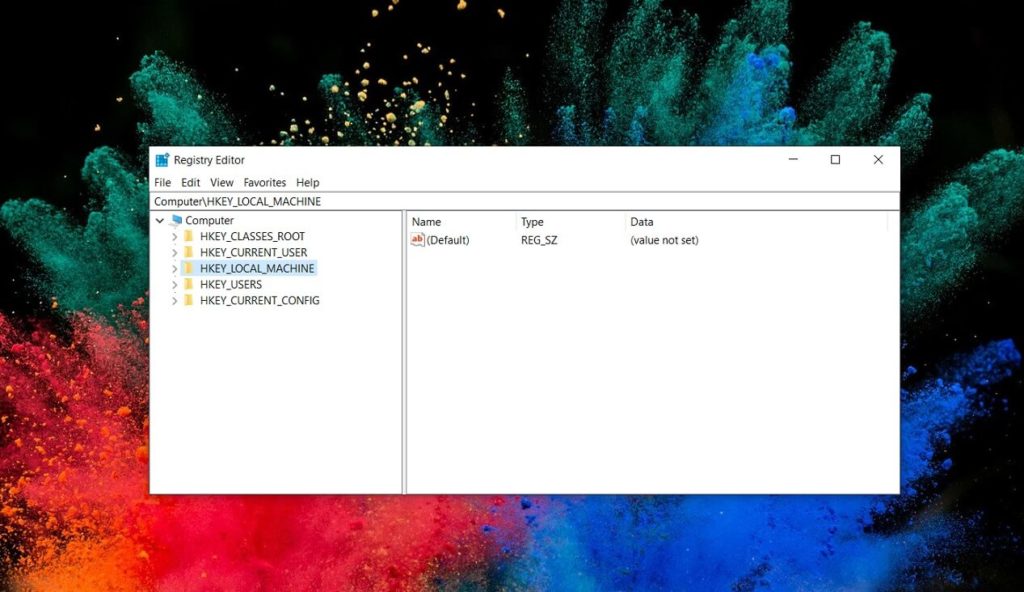
Task: Open the Edit menu
Action: pyautogui.click(x=191, y=182)
